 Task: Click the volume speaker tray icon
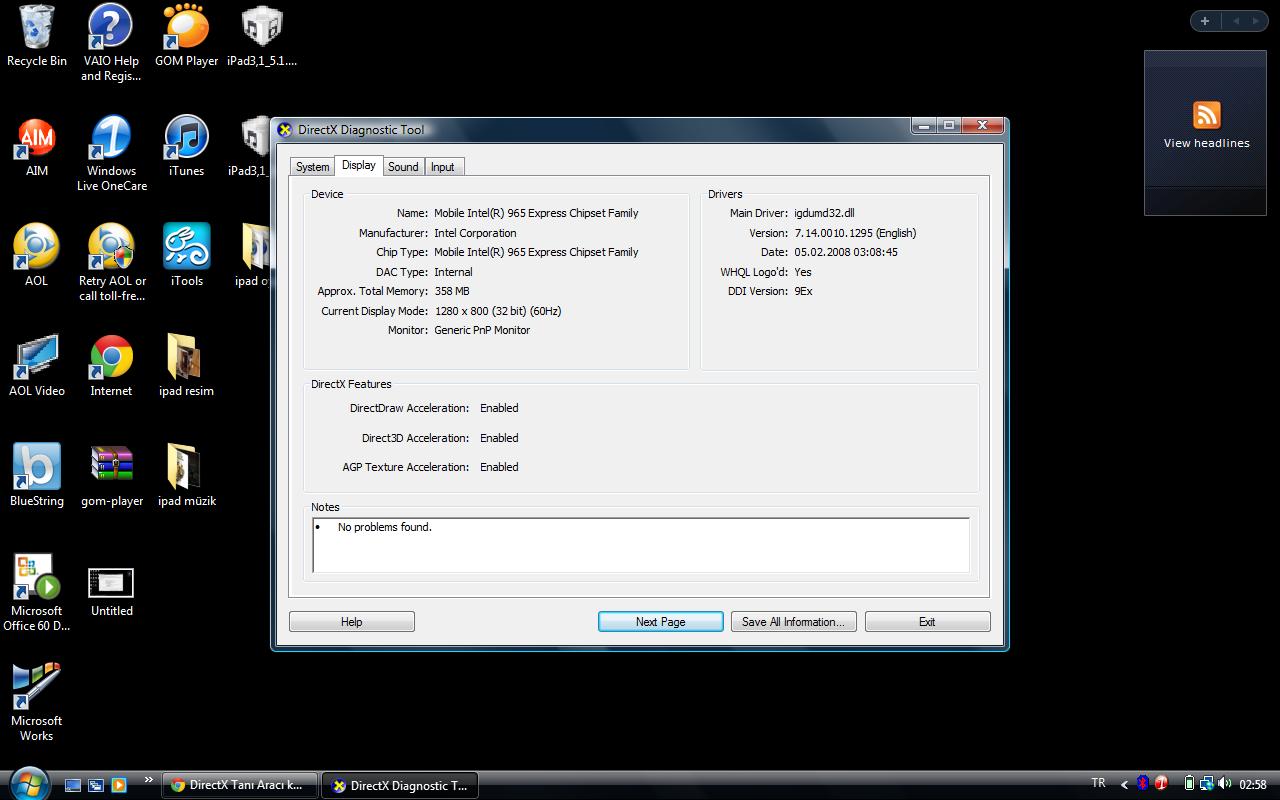[x=1225, y=784]
